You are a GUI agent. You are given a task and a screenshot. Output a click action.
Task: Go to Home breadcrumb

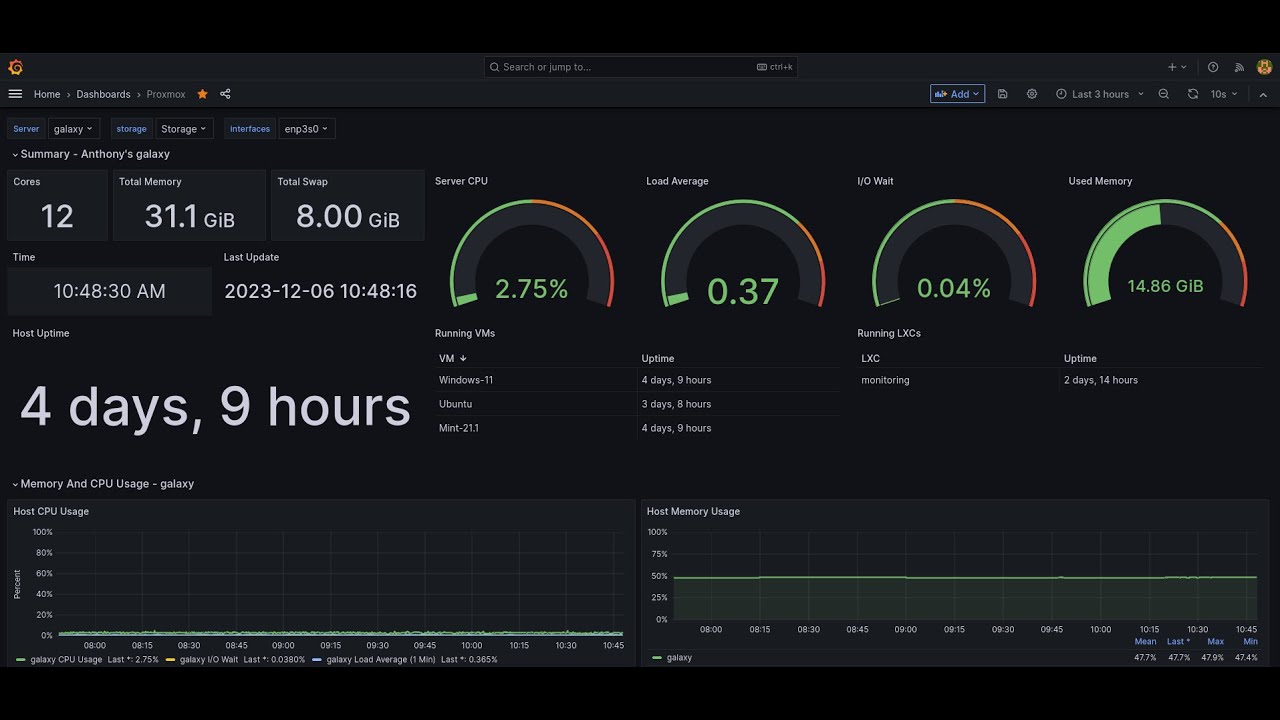[x=47, y=94]
